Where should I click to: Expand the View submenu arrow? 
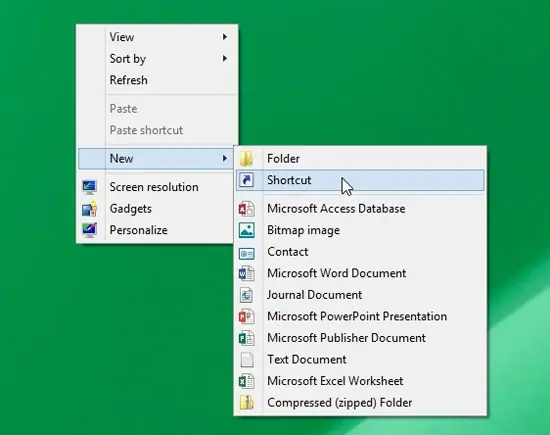tap(224, 36)
